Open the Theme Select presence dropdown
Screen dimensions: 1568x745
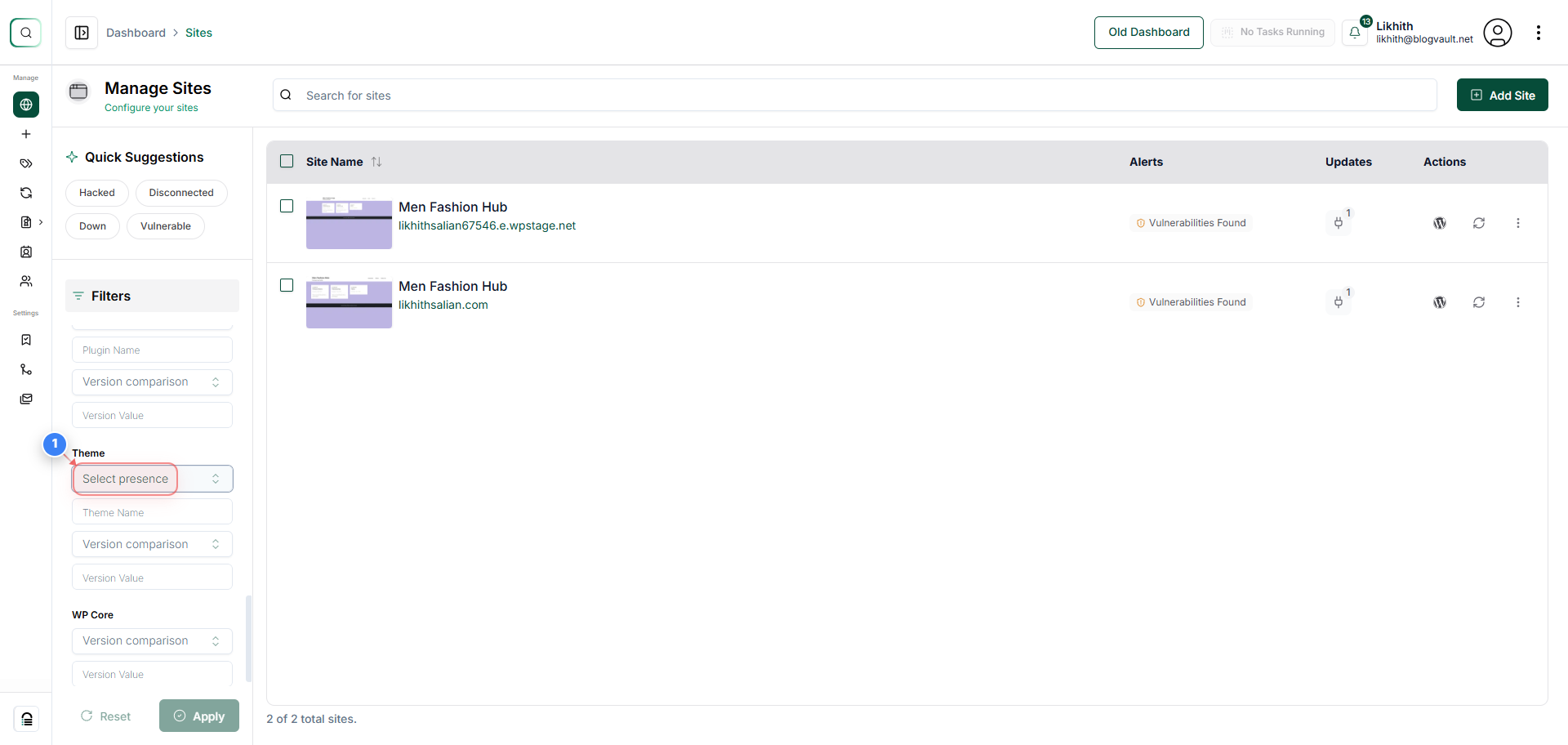(152, 479)
